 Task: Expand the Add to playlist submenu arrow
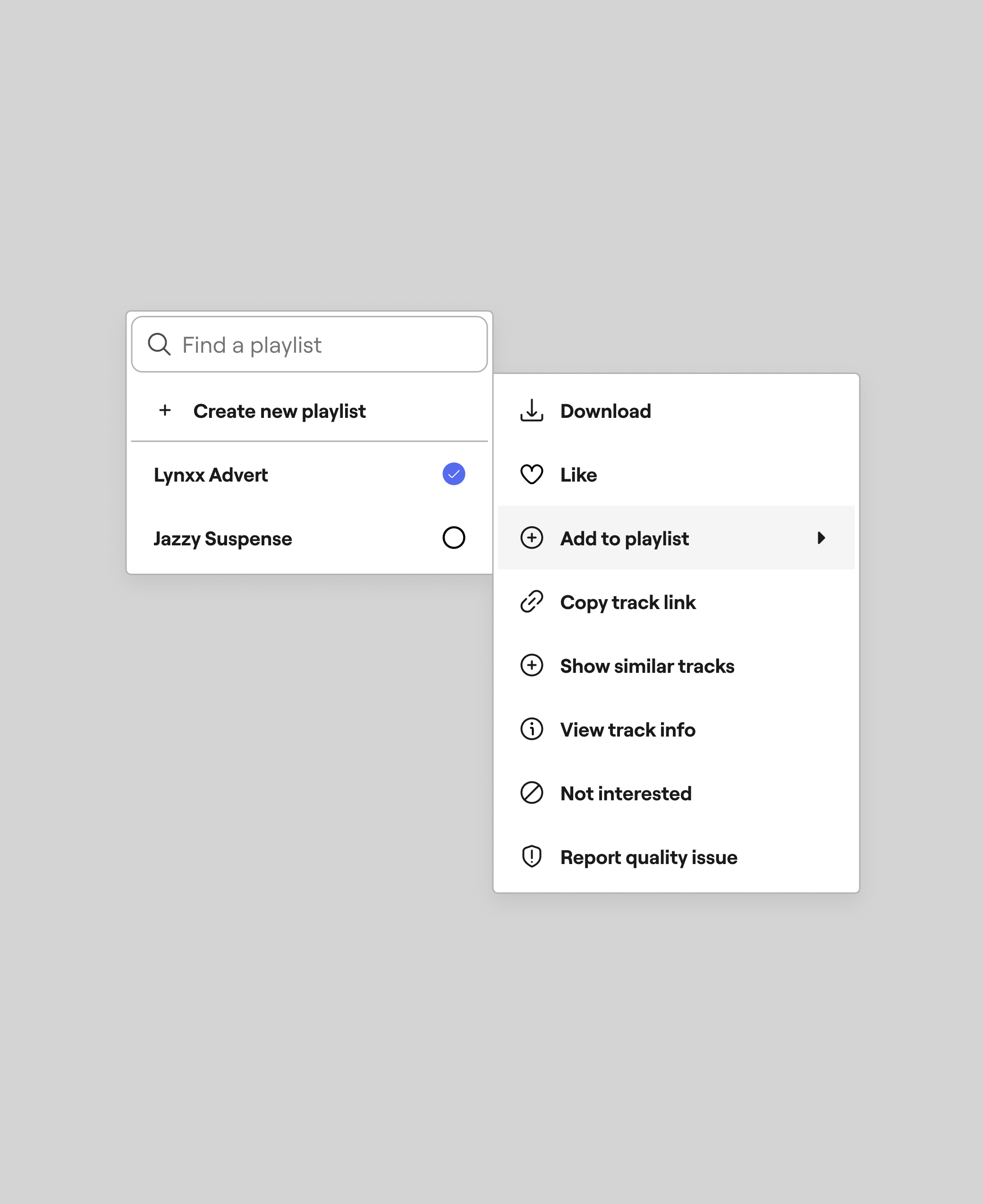click(x=821, y=538)
